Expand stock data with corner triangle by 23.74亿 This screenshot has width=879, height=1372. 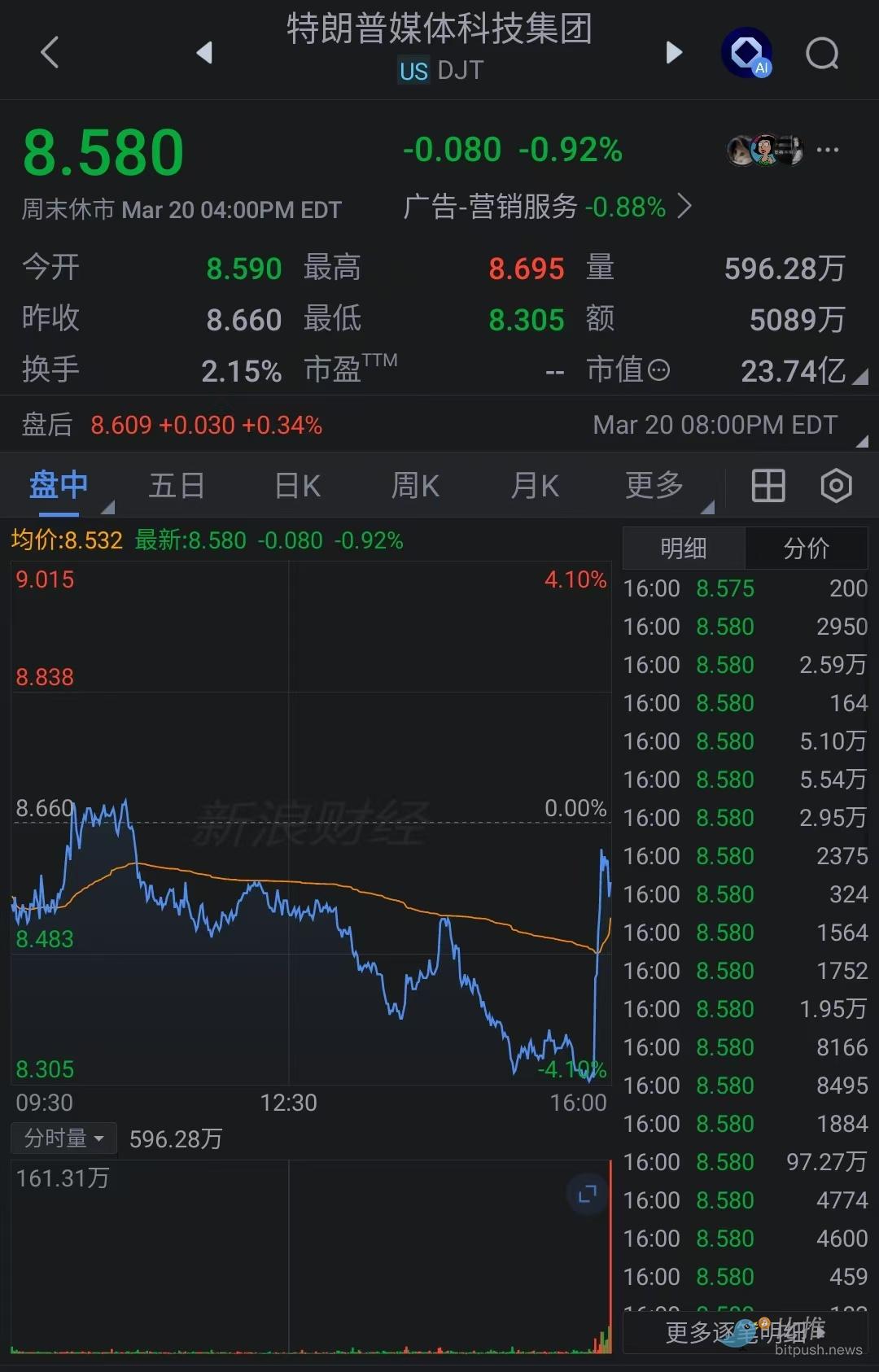(860, 377)
